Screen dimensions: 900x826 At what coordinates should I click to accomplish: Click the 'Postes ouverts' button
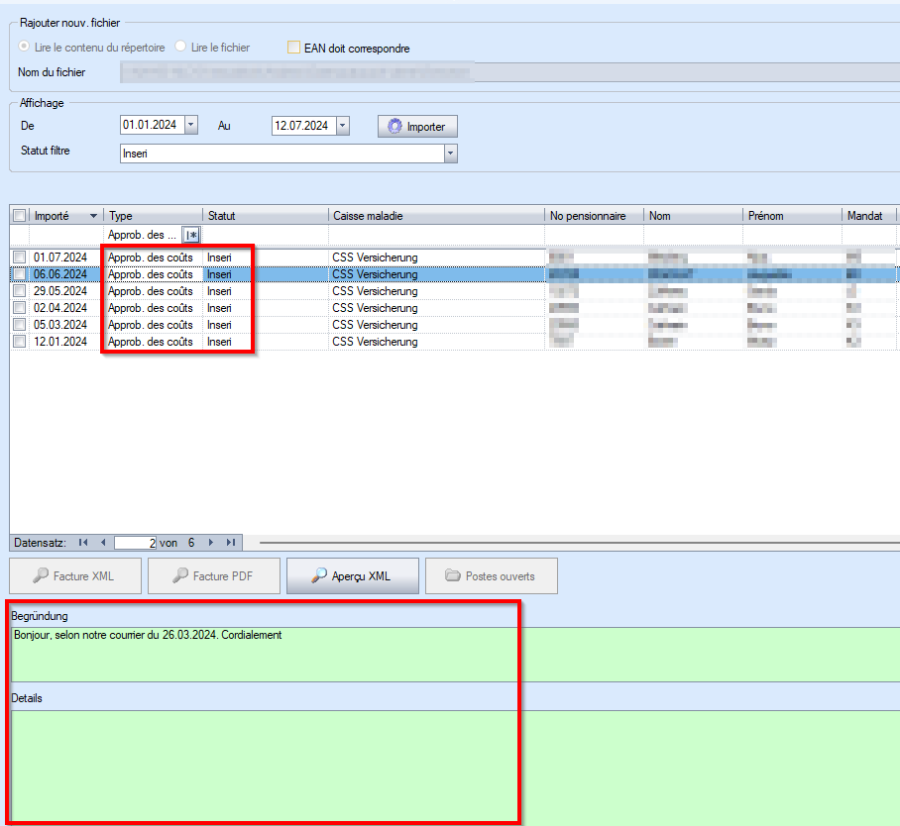click(x=491, y=576)
